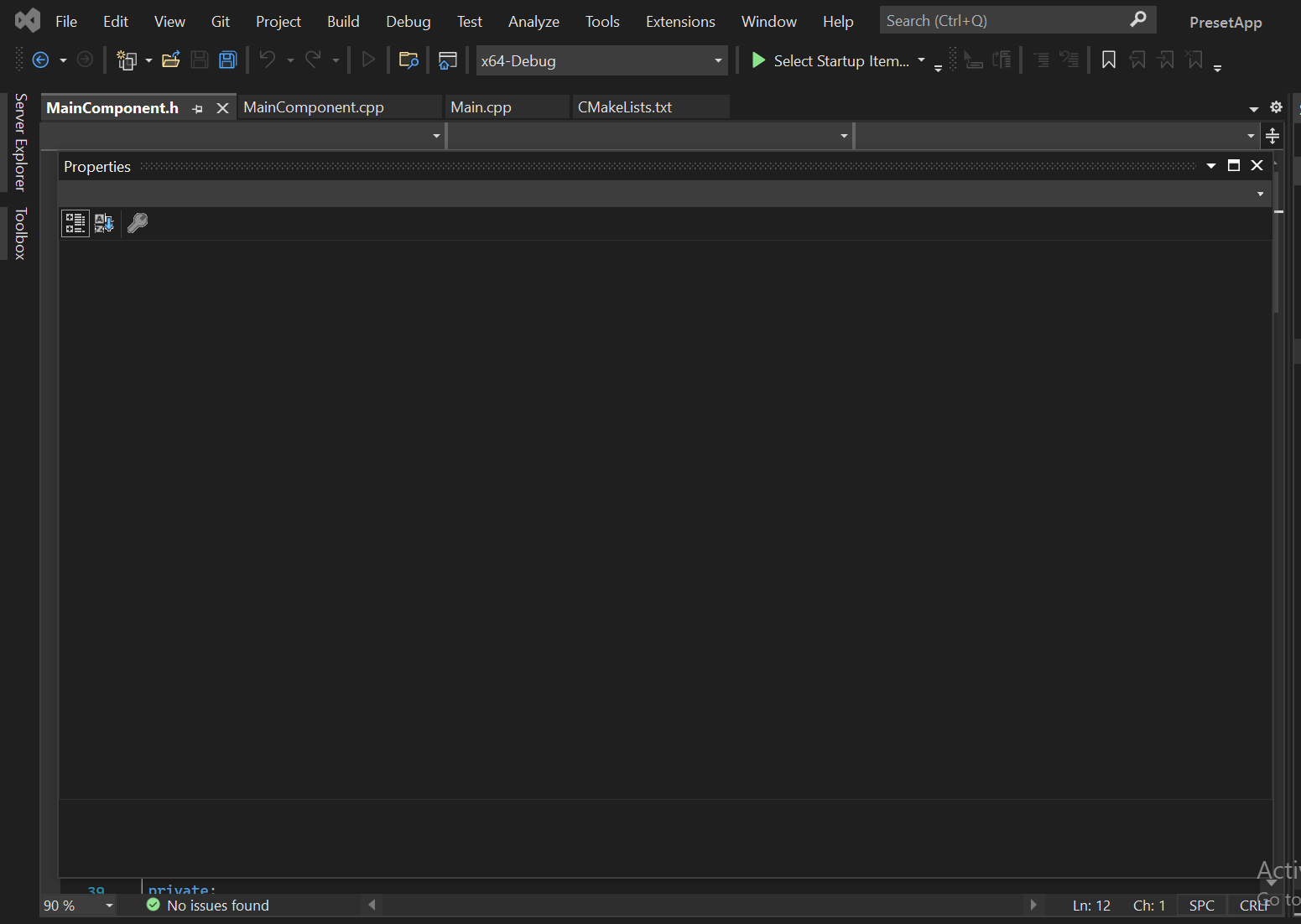The image size is (1301, 924).
Task: Clear all bookmarks icon
Action: (1194, 60)
